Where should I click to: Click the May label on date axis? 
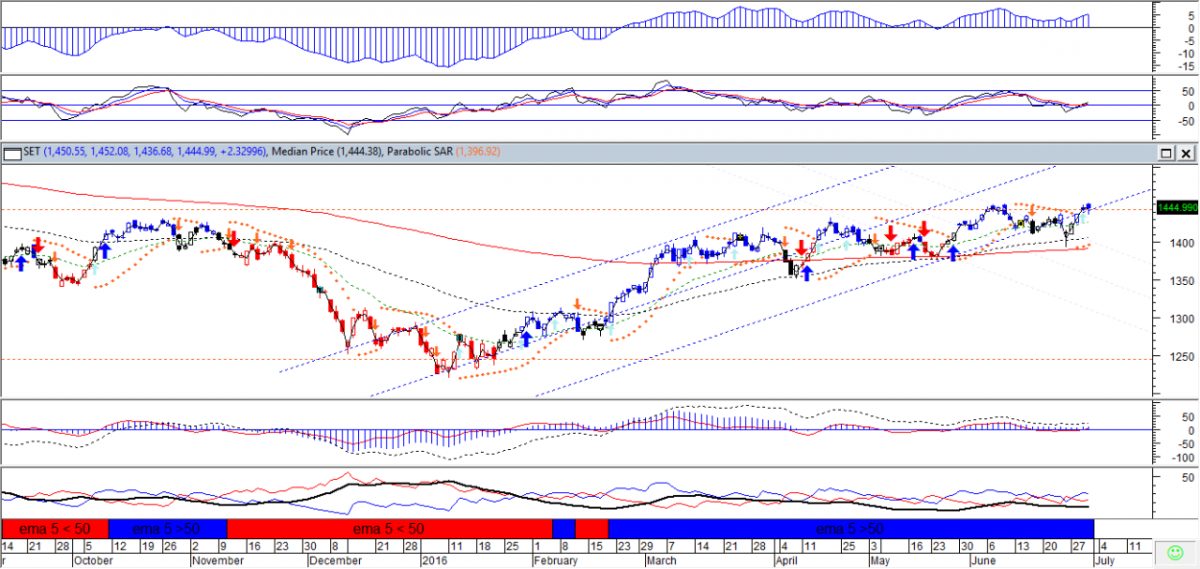[x=878, y=562]
